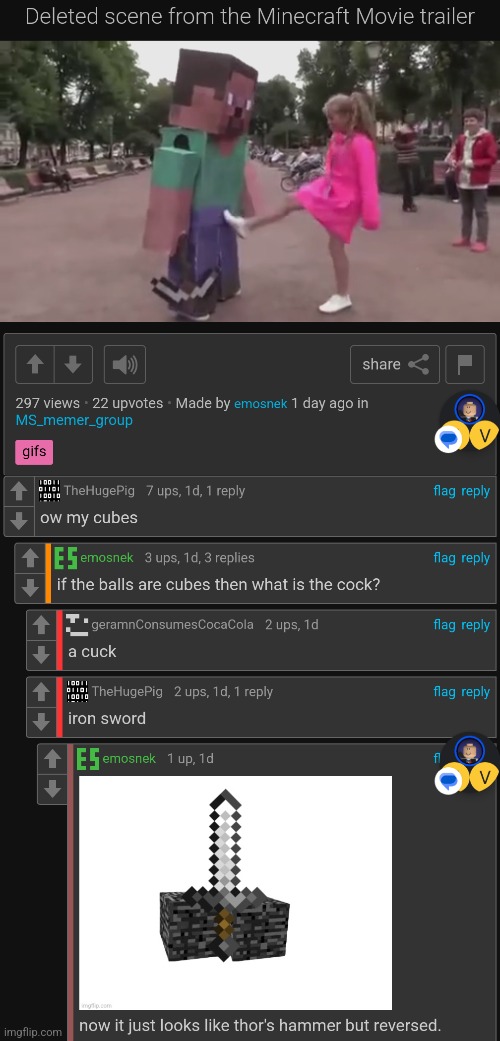Downvote TheHugePig's "ow my cubes" comment
This screenshot has height=1041, width=500.
[x=19, y=520]
